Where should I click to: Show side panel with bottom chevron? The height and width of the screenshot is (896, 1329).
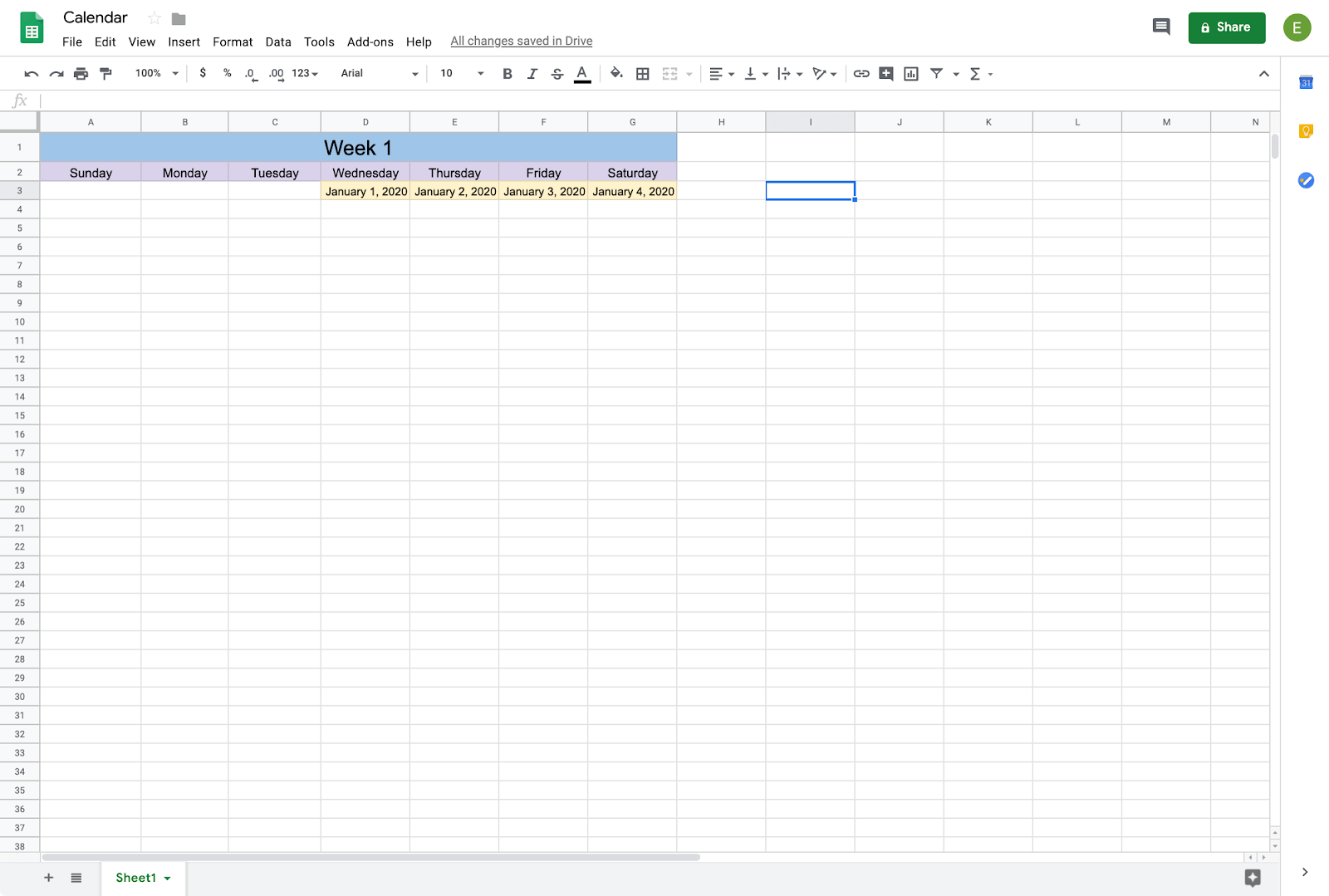1305,872
